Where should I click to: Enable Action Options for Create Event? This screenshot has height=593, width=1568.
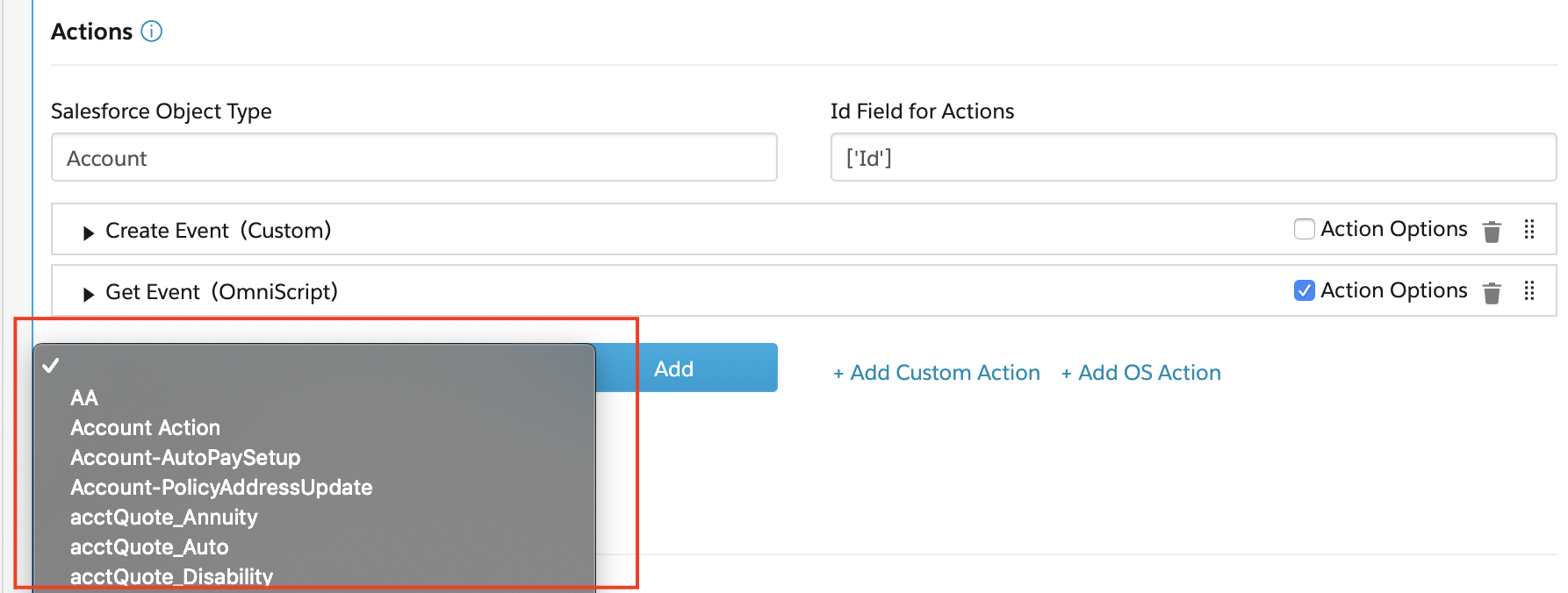(1305, 229)
